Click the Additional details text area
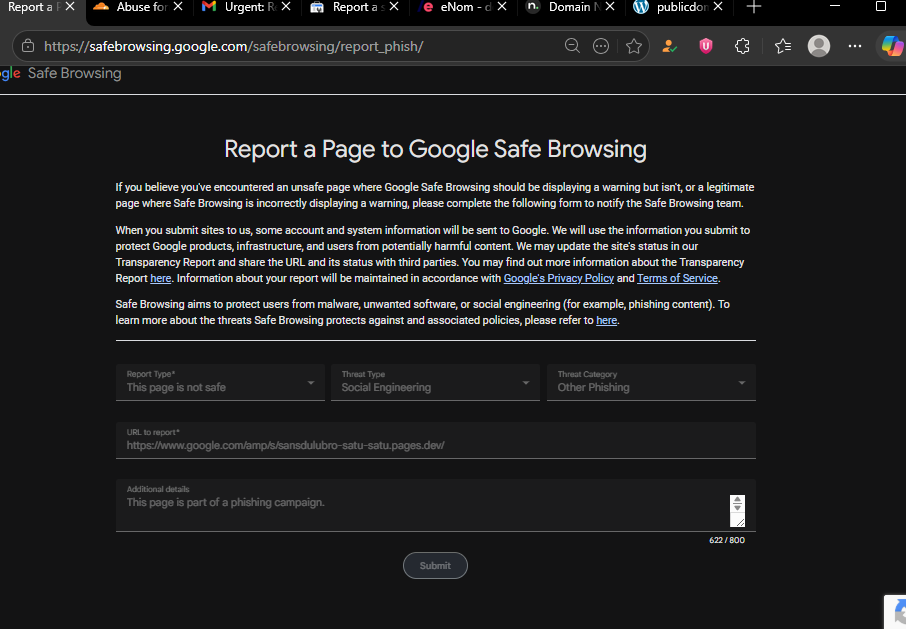The image size is (906, 629). point(436,505)
